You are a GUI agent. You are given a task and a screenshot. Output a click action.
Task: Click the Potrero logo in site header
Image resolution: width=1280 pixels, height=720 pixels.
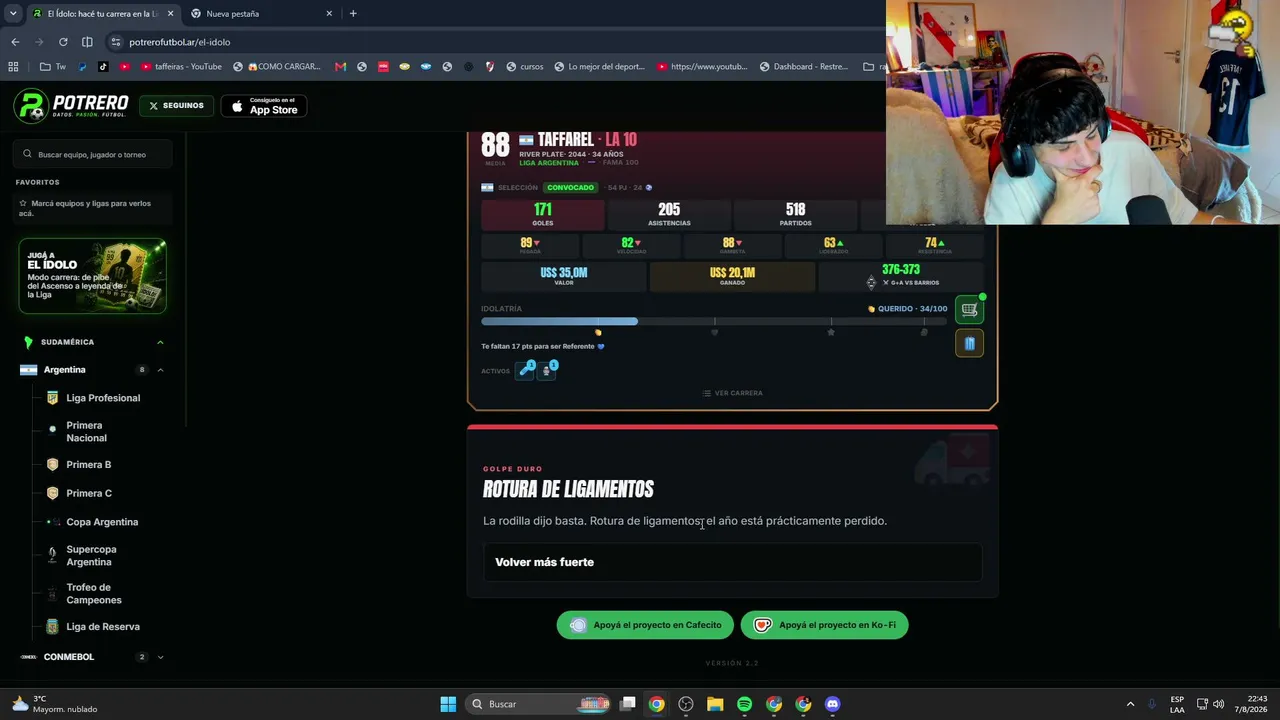tap(72, 105)
